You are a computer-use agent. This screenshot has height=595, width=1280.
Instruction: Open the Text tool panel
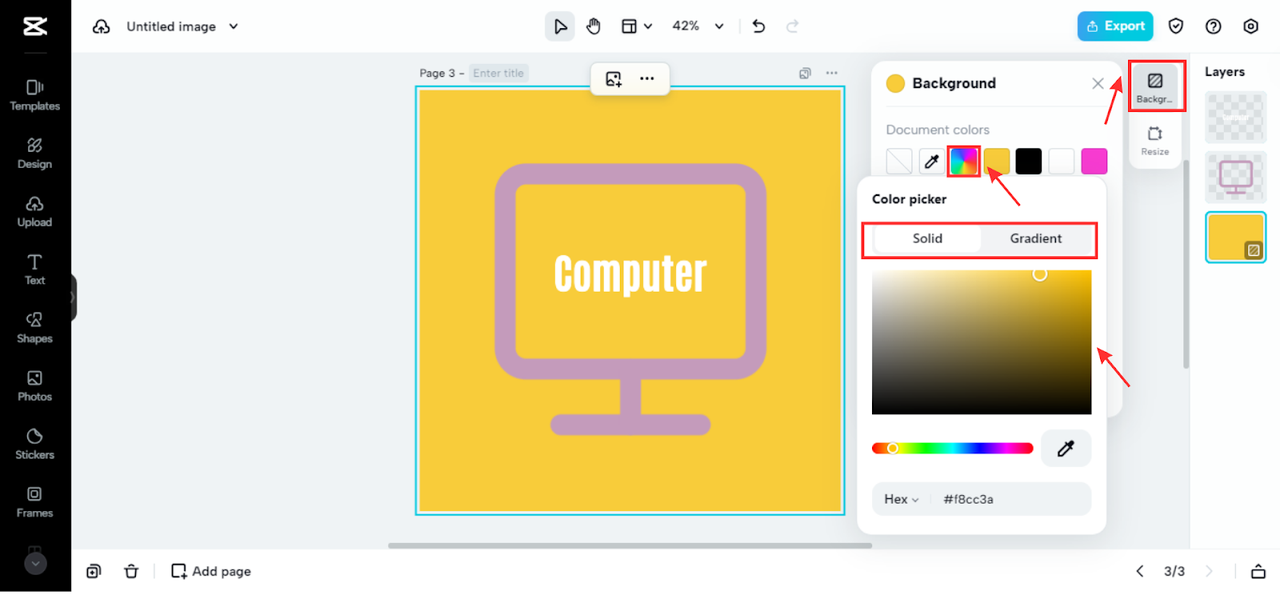[35, 269]
